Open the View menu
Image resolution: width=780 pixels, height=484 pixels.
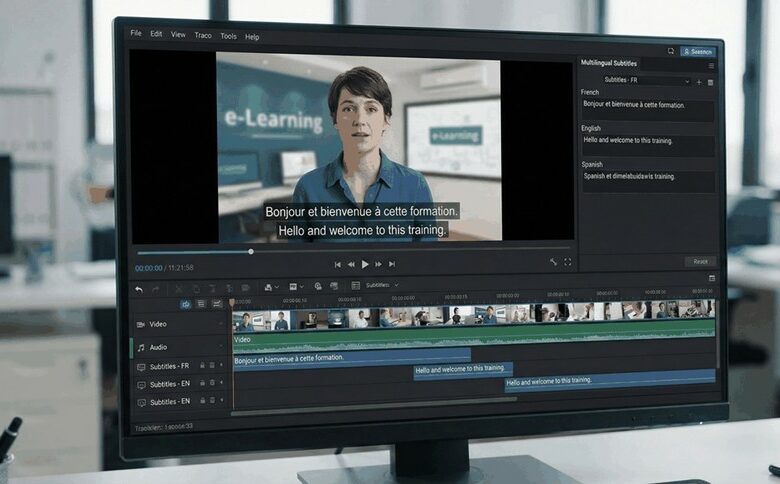click(178, 34)
